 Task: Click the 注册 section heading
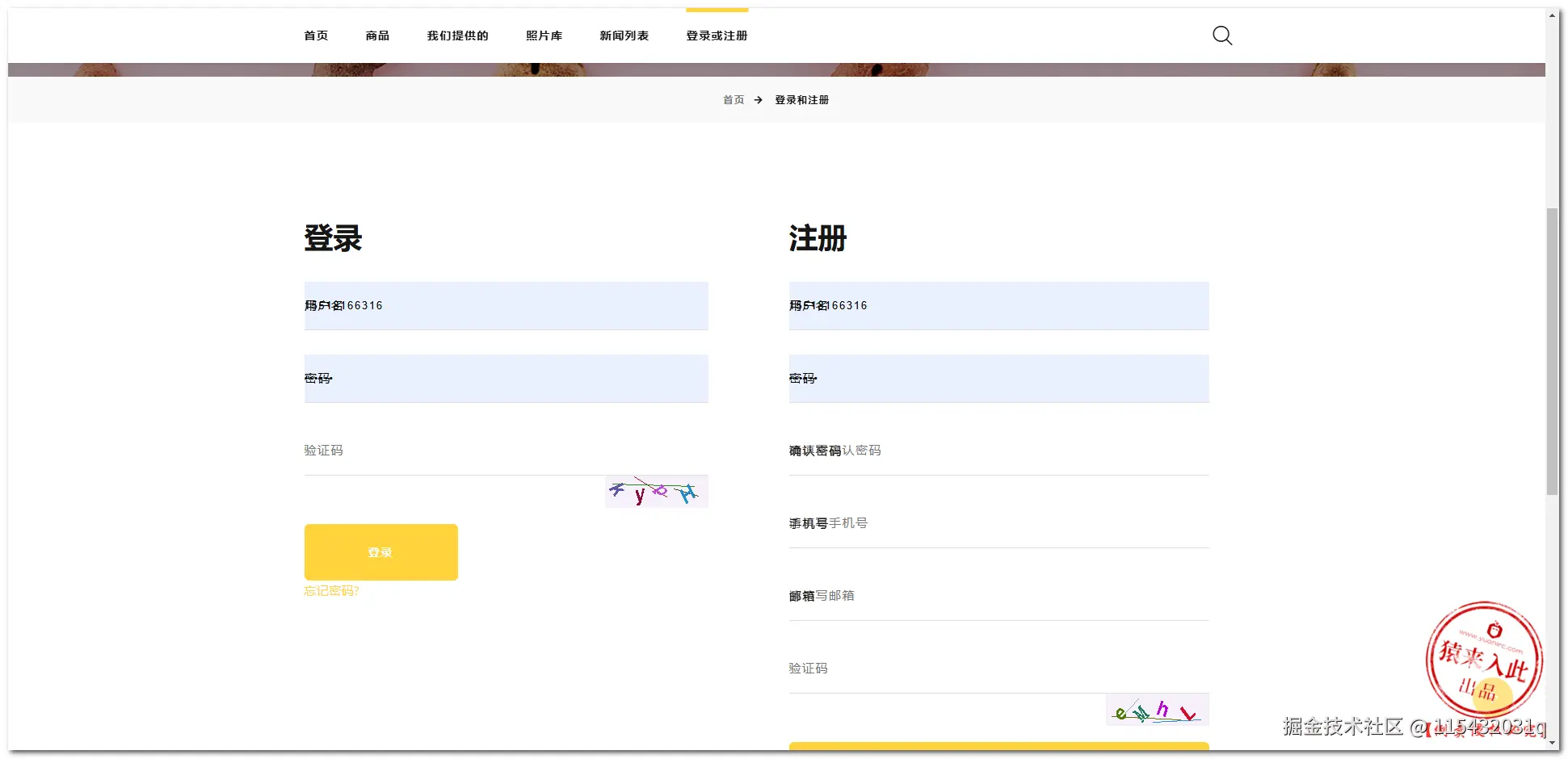tap(818, 238)
